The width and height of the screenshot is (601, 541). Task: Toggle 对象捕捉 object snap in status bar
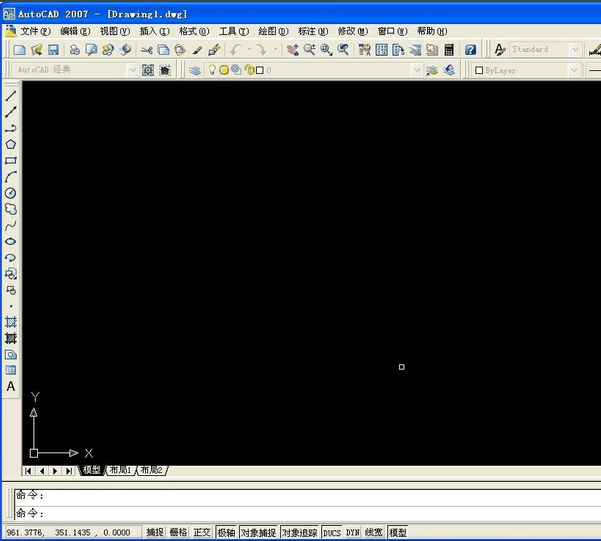tap(258, 532)
